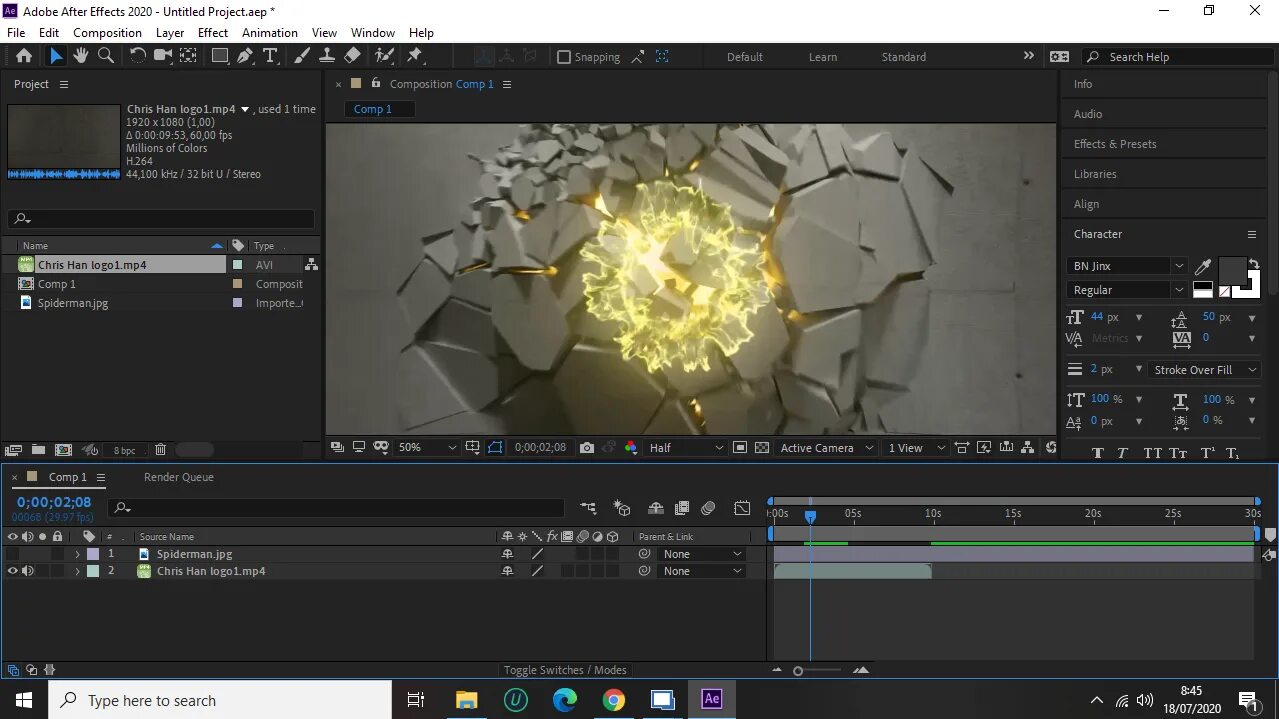Open the composition mini-flowchart icon in timeline
Screen dimensions: 1279x719
588,508
